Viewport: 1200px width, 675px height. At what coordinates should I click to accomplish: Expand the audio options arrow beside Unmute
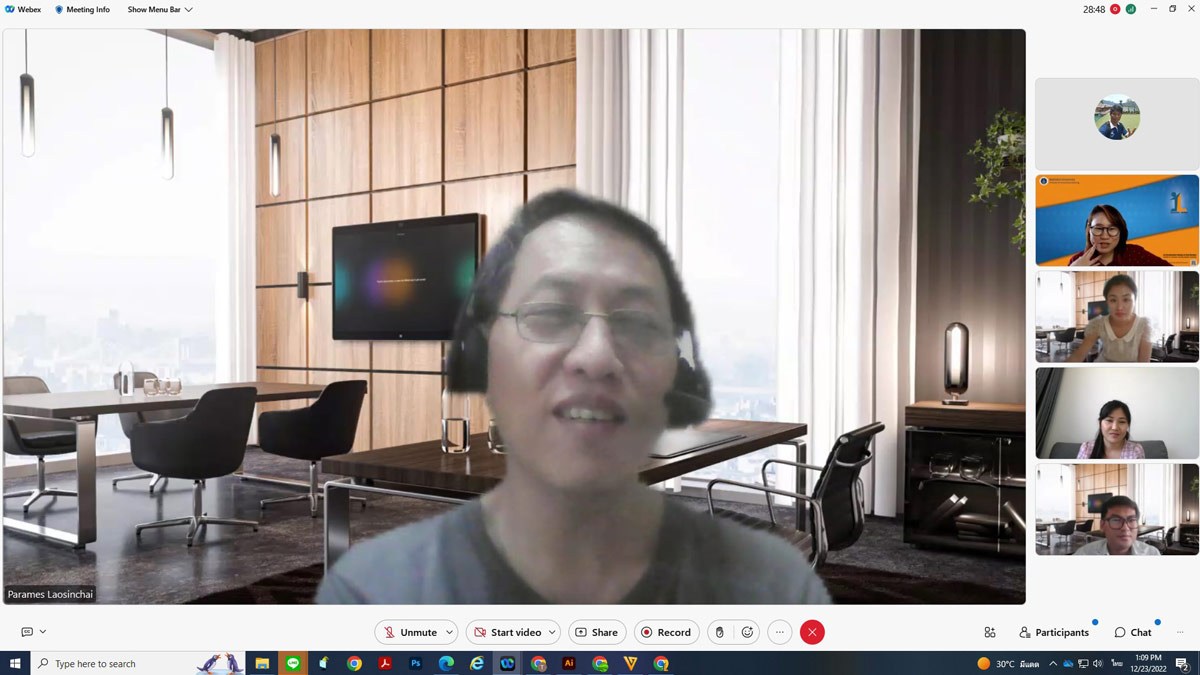tap(451, 632)
